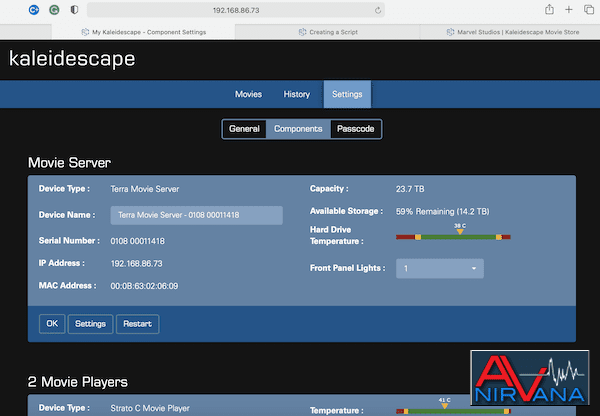Click the Terra Movie Server device type value
The width and height of the screenshot is (600, 416).
tap(145, 189)
